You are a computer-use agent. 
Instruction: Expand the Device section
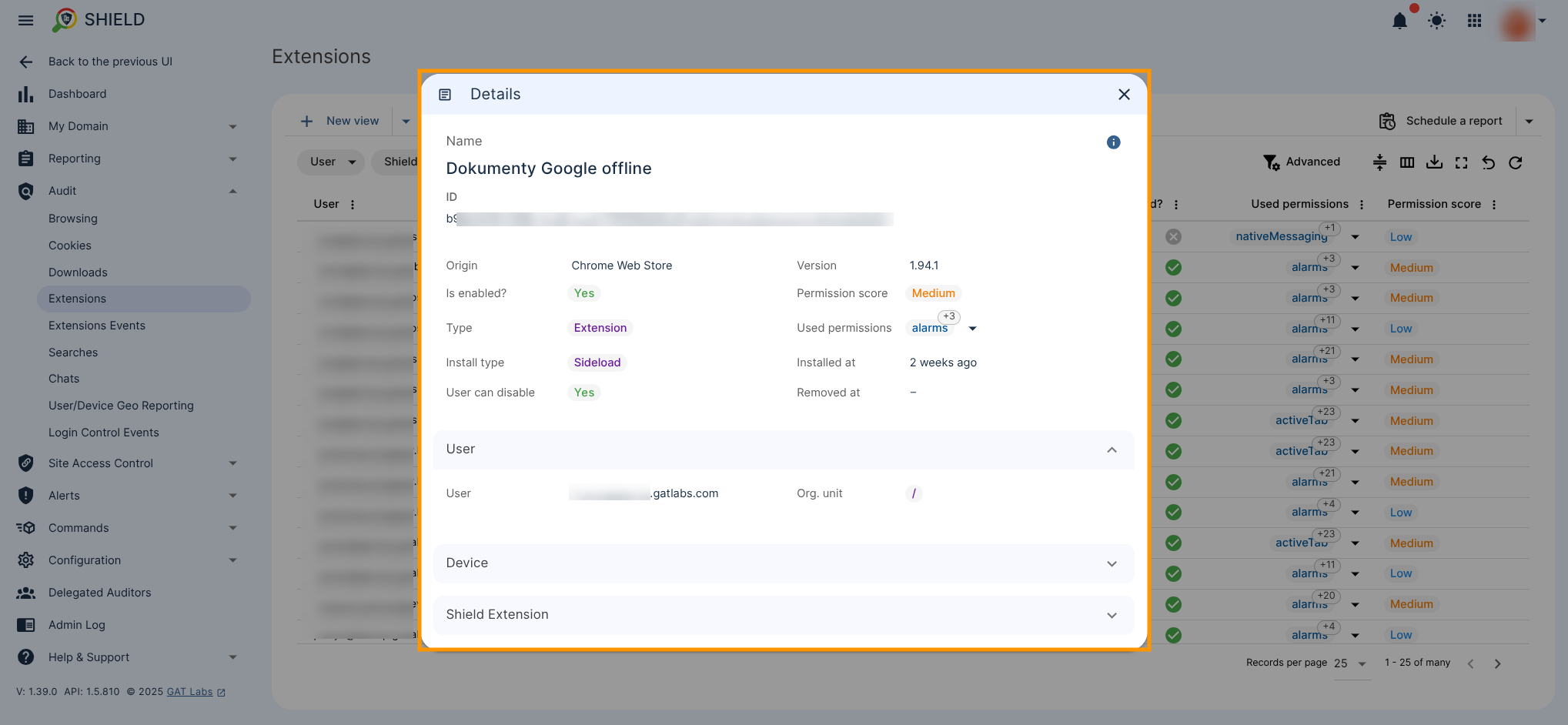coord(784,563)
